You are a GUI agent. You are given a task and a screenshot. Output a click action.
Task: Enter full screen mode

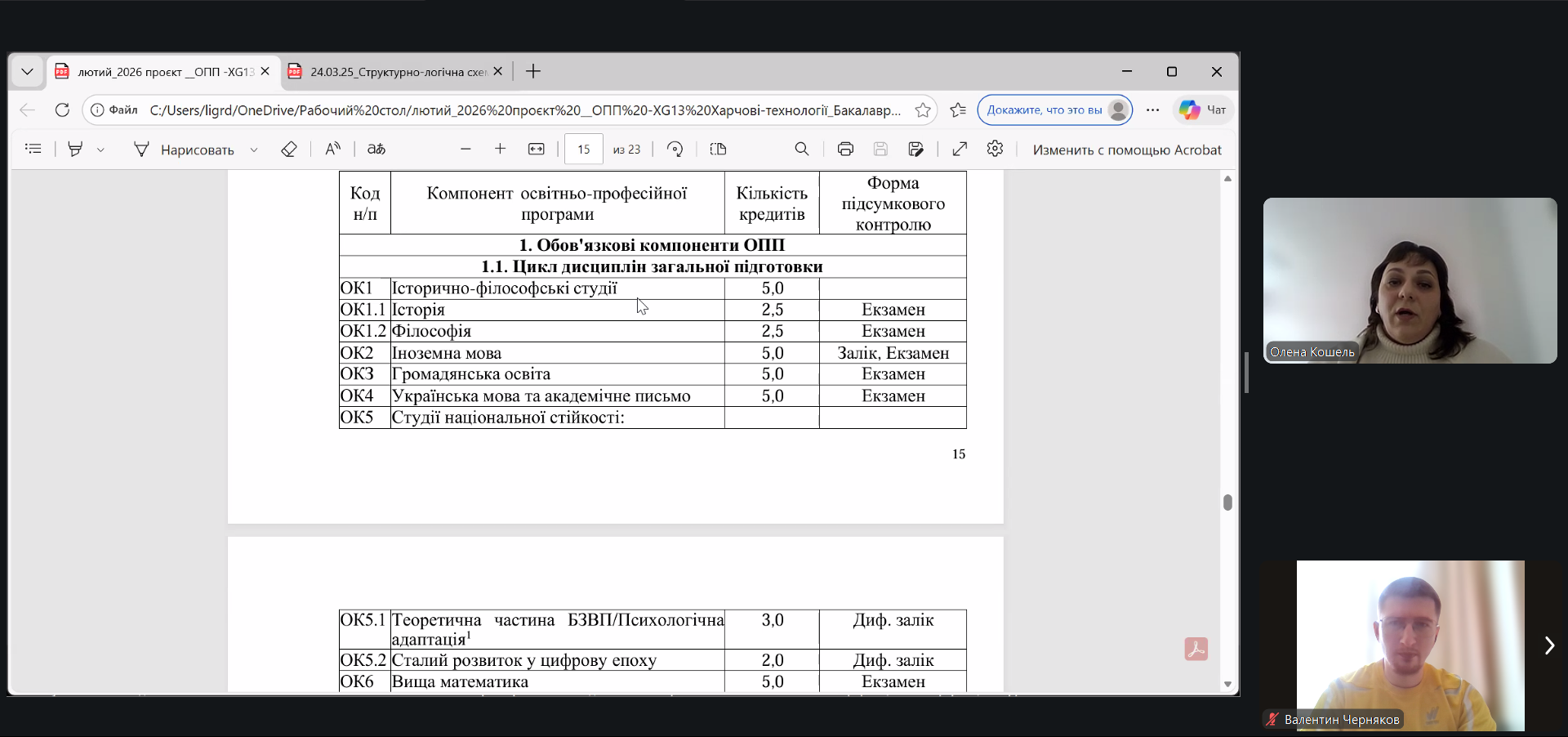[x=960, y=149]
